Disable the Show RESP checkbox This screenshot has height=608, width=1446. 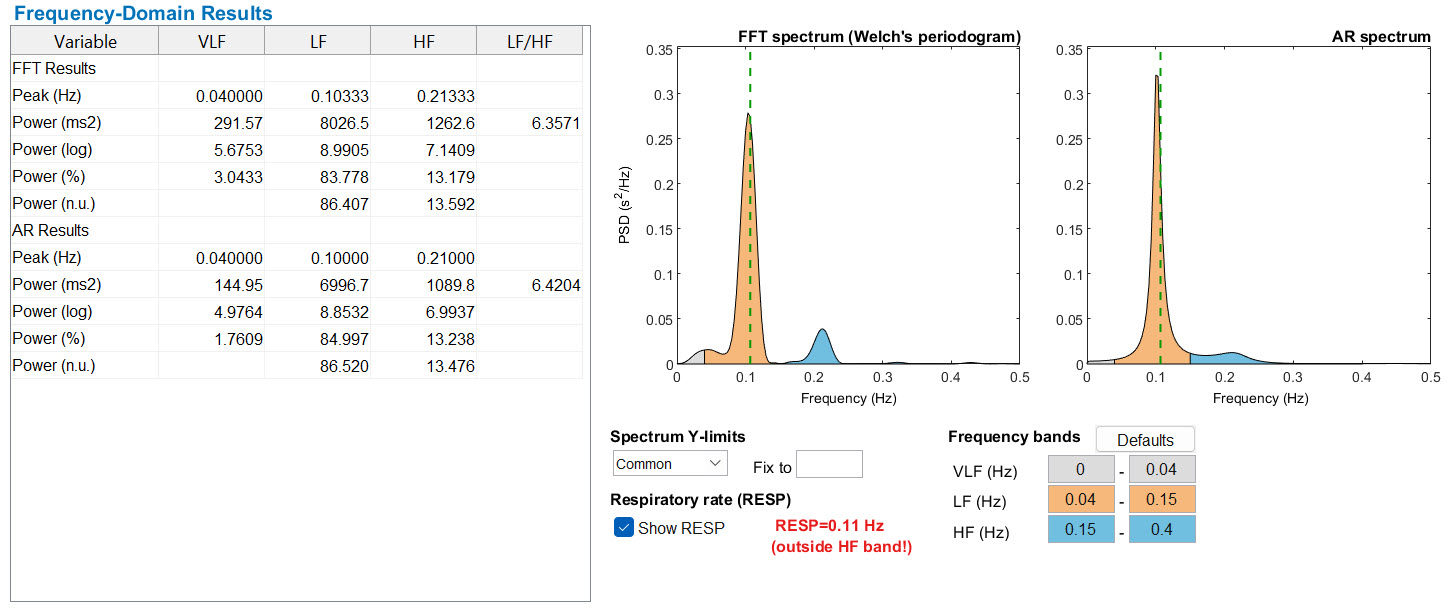621,528
